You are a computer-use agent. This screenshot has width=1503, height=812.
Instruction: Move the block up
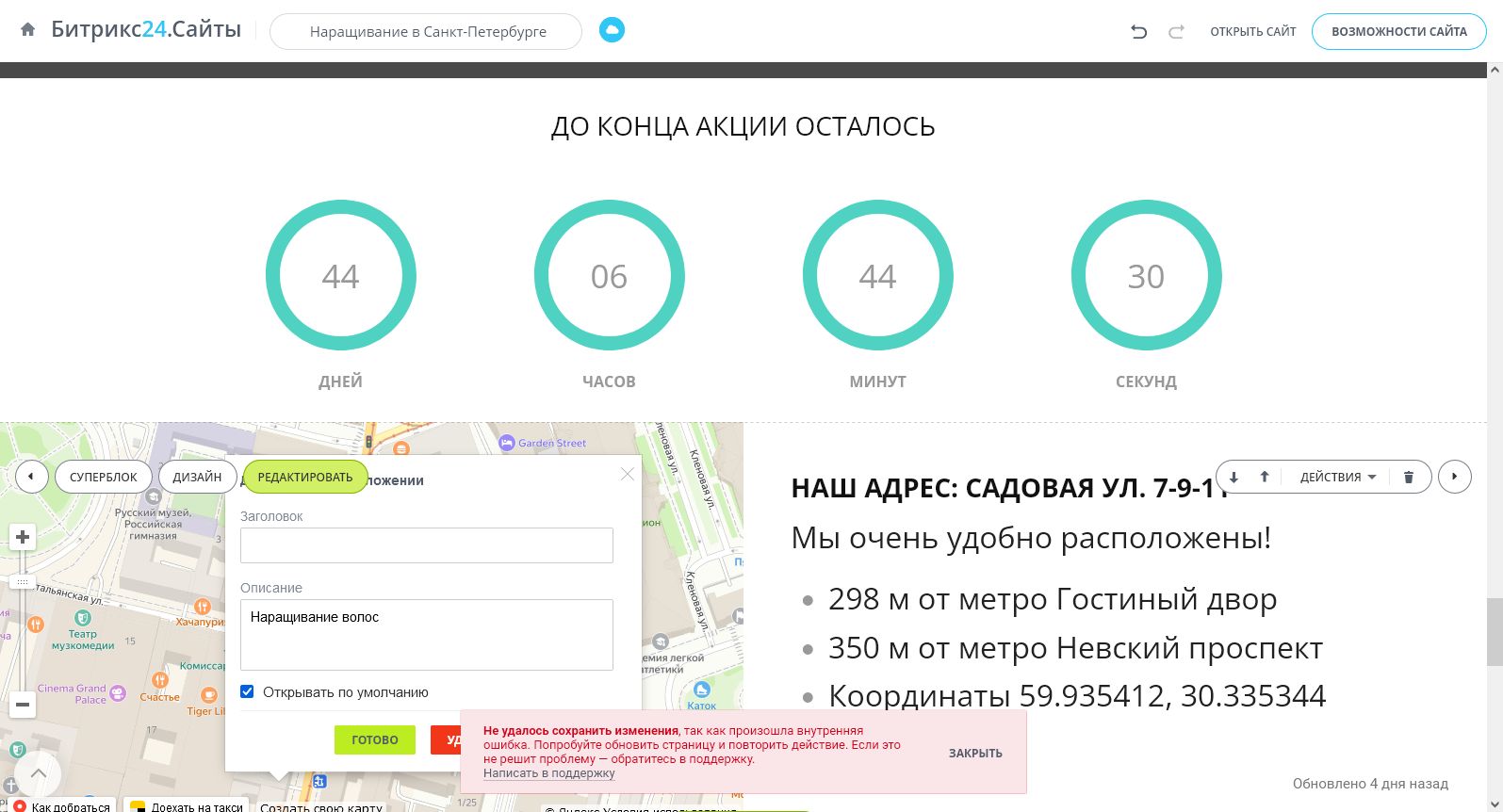click(1265, 477)
